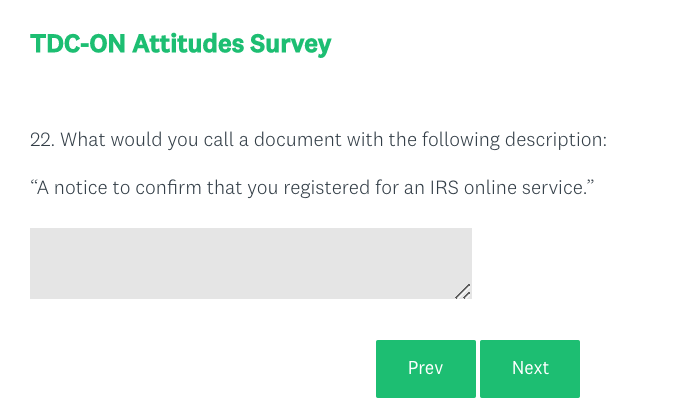Click the question 22 prompt text

(x=318, y=139)
